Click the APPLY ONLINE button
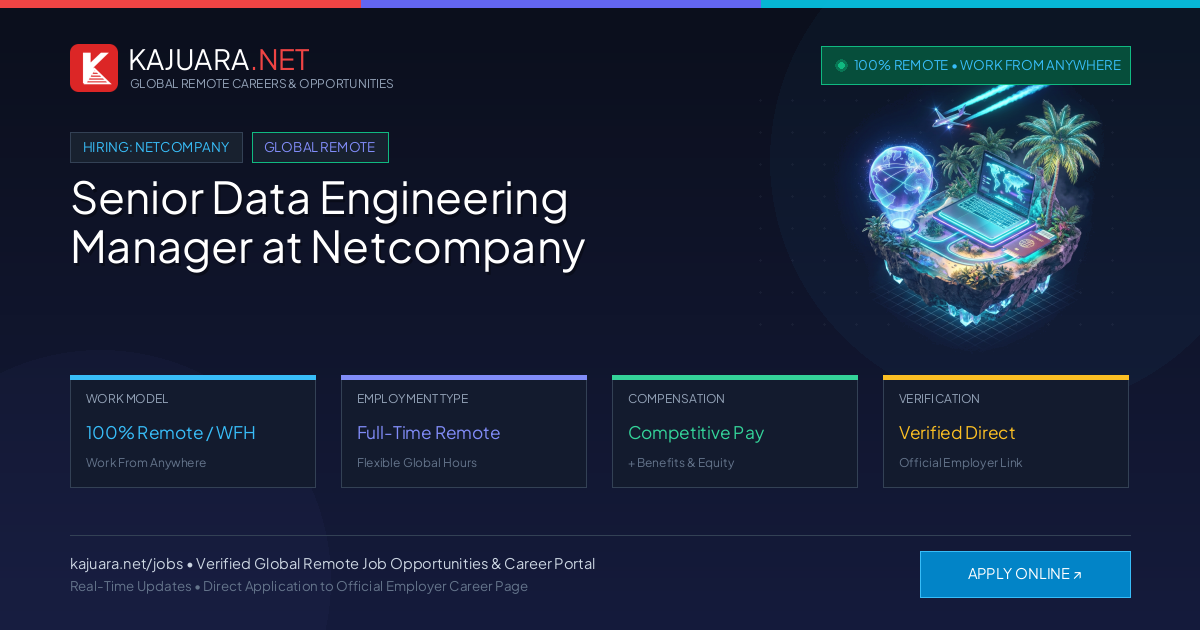1200x630 pixels. pyautogui.click(x=1025, y=574)
